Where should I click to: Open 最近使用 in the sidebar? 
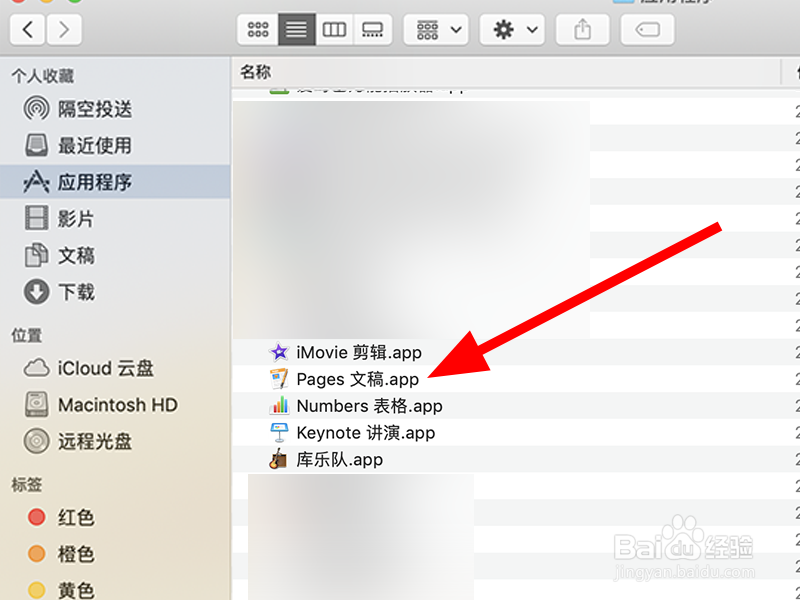115,145
